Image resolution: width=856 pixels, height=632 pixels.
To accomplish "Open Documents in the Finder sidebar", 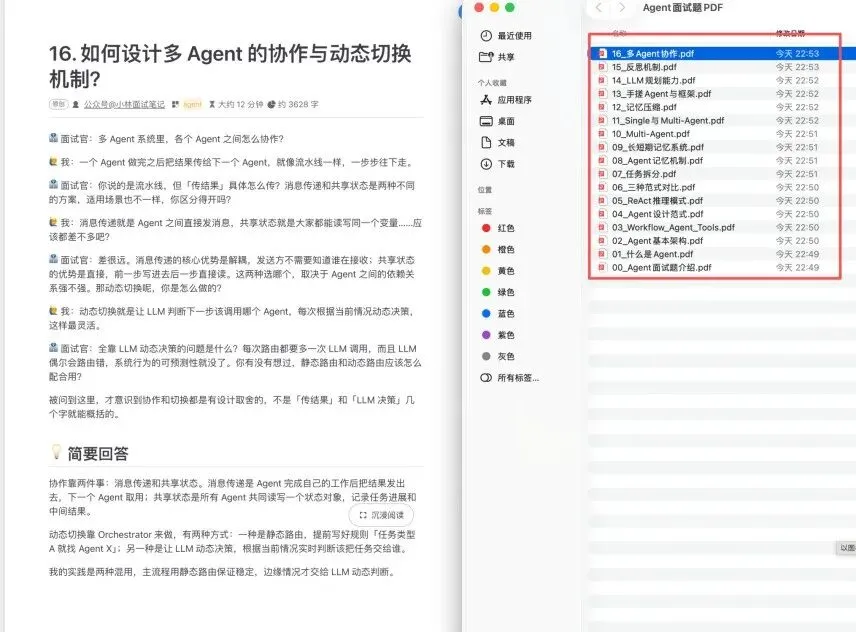I will point(497,142).
